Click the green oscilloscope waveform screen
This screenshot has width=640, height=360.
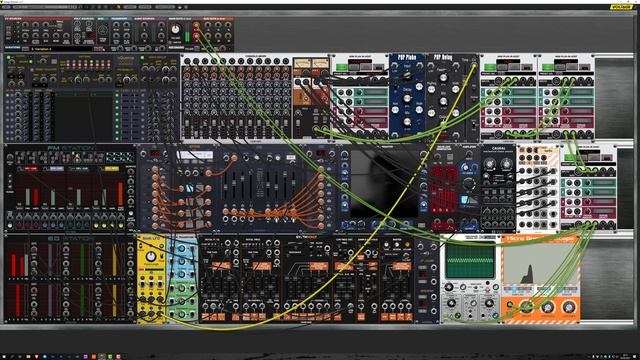pyautogui.click(x=469, y=261)
